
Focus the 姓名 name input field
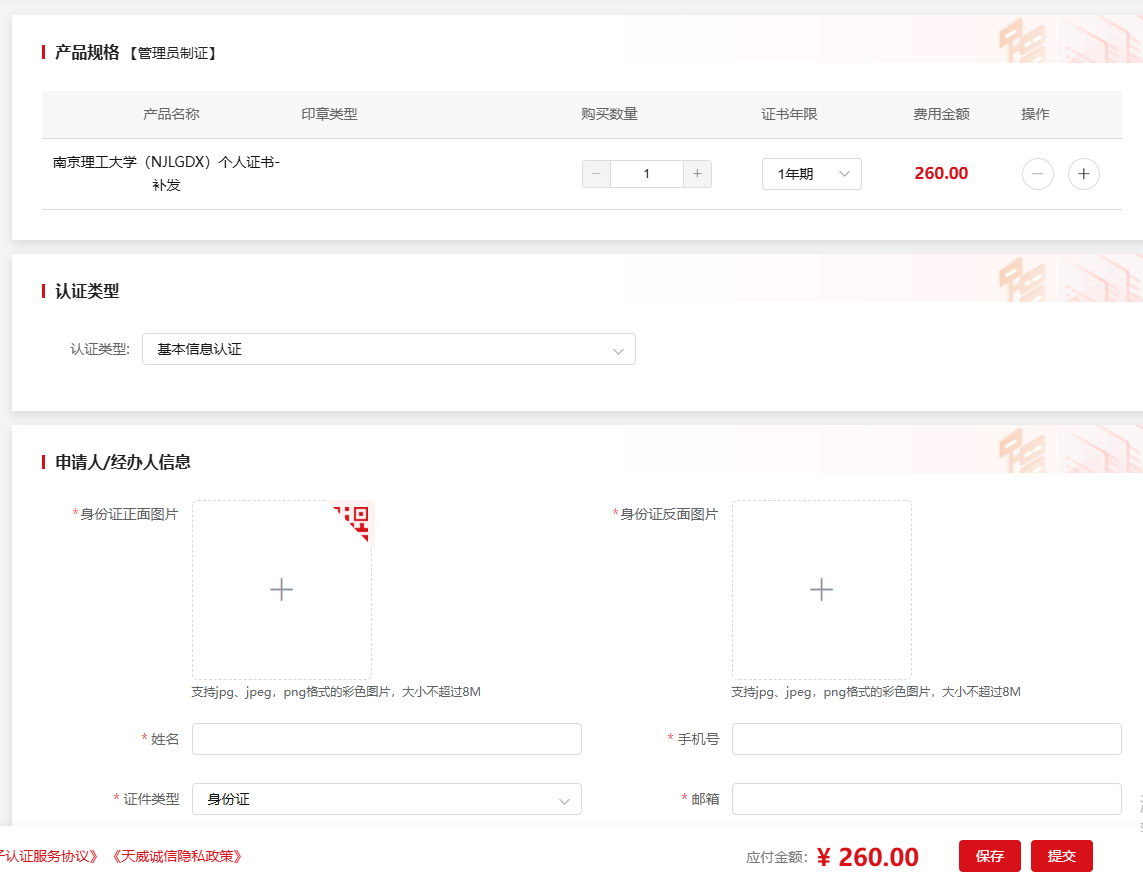point(386,739)
